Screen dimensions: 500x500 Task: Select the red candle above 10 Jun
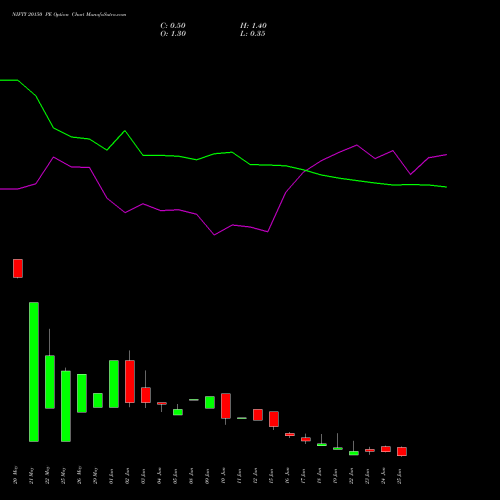tap(226, 406)
